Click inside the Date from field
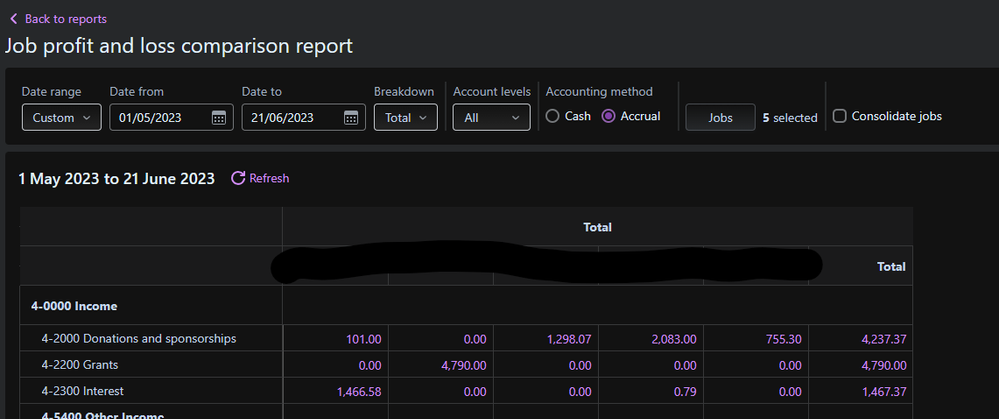Screen dimensions: 999x419 coord(160,118)
